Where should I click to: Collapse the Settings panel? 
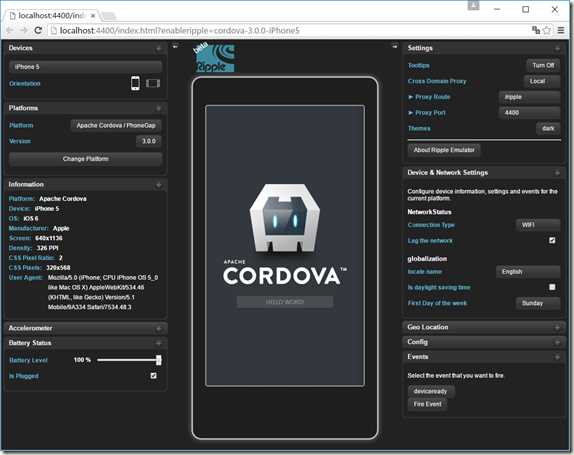557,48
